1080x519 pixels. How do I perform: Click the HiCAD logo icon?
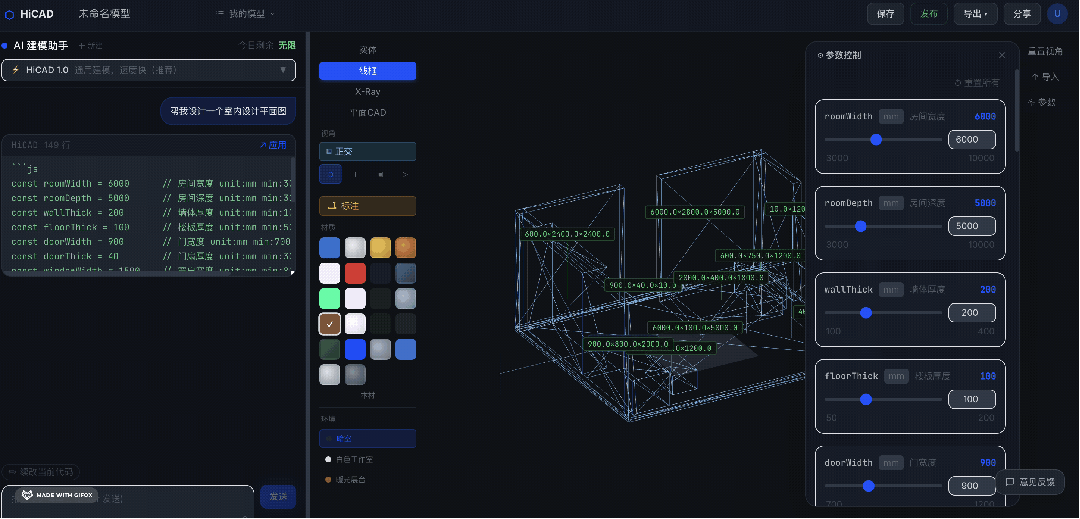tap(9, 14)
